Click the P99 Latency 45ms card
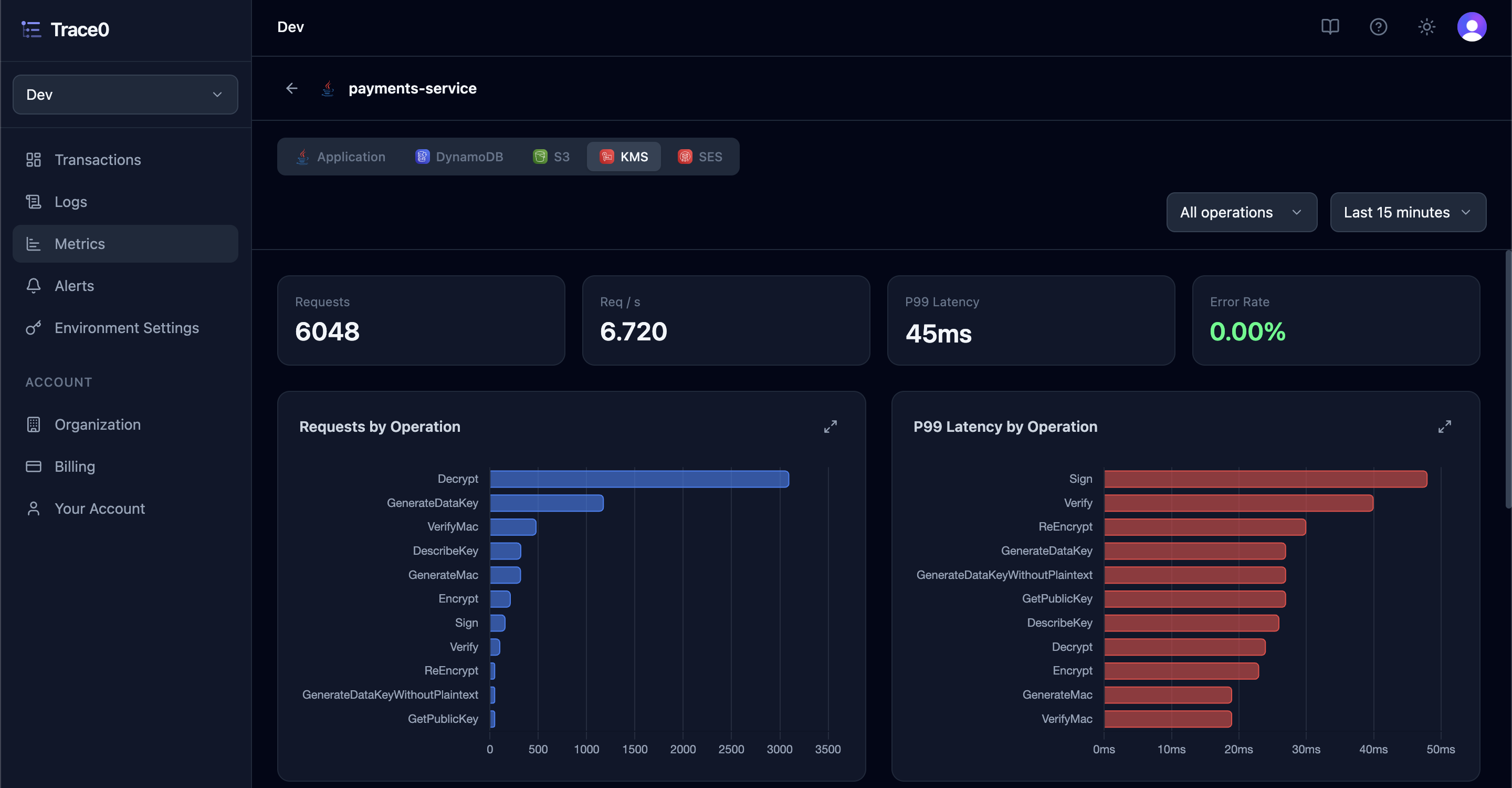Viewport: 1512px width, 788px height. 1031,320
